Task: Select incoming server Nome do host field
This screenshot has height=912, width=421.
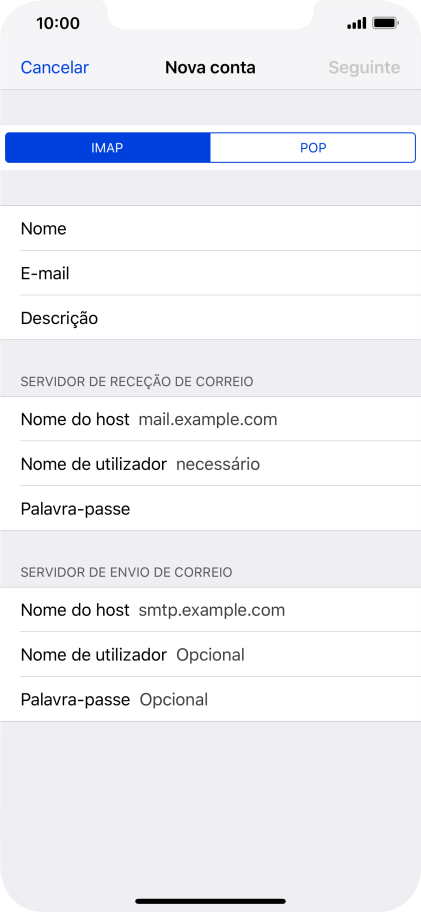Action: (x=210, y=419)
